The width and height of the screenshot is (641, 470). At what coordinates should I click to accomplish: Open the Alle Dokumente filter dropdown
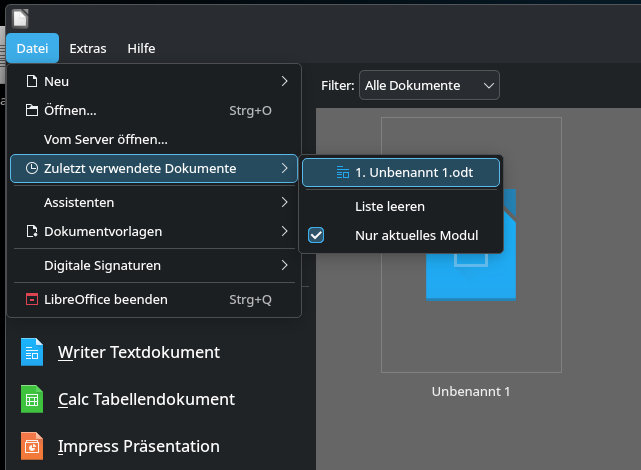click(x=429, y=85)
